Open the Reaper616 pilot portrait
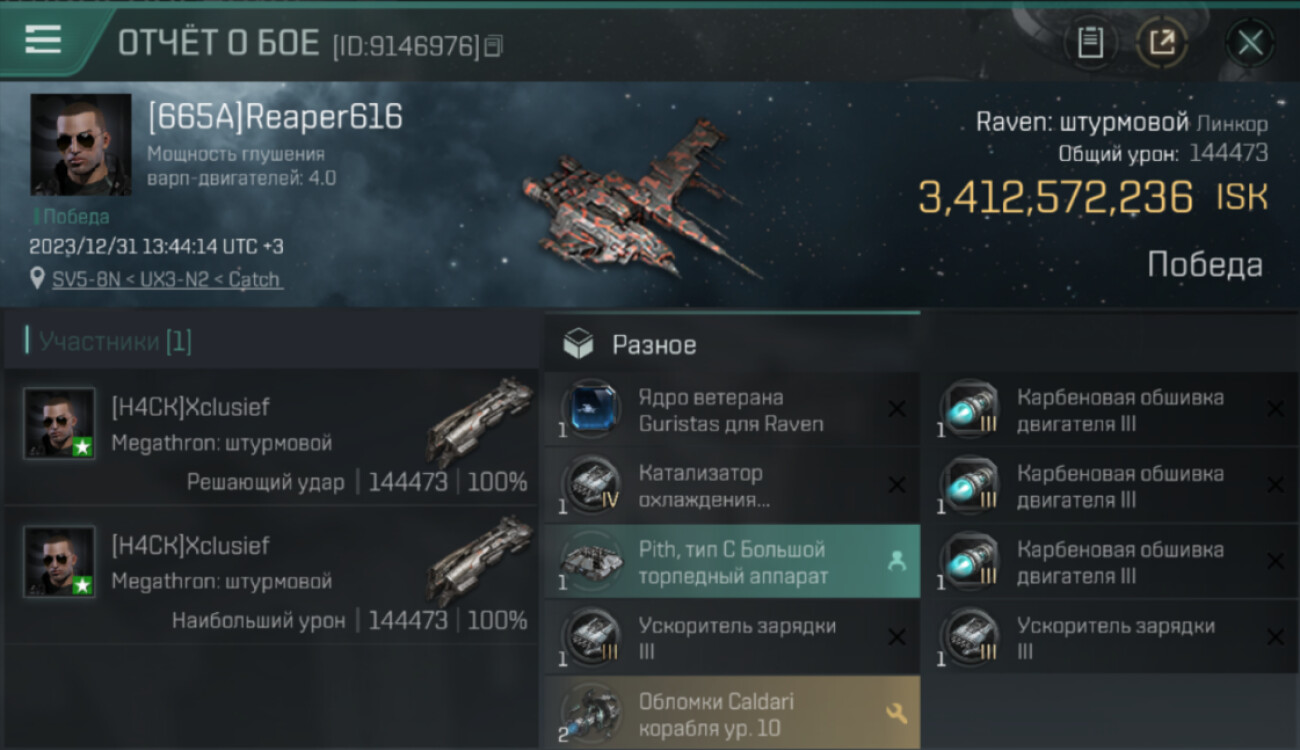 click(81, 144)
